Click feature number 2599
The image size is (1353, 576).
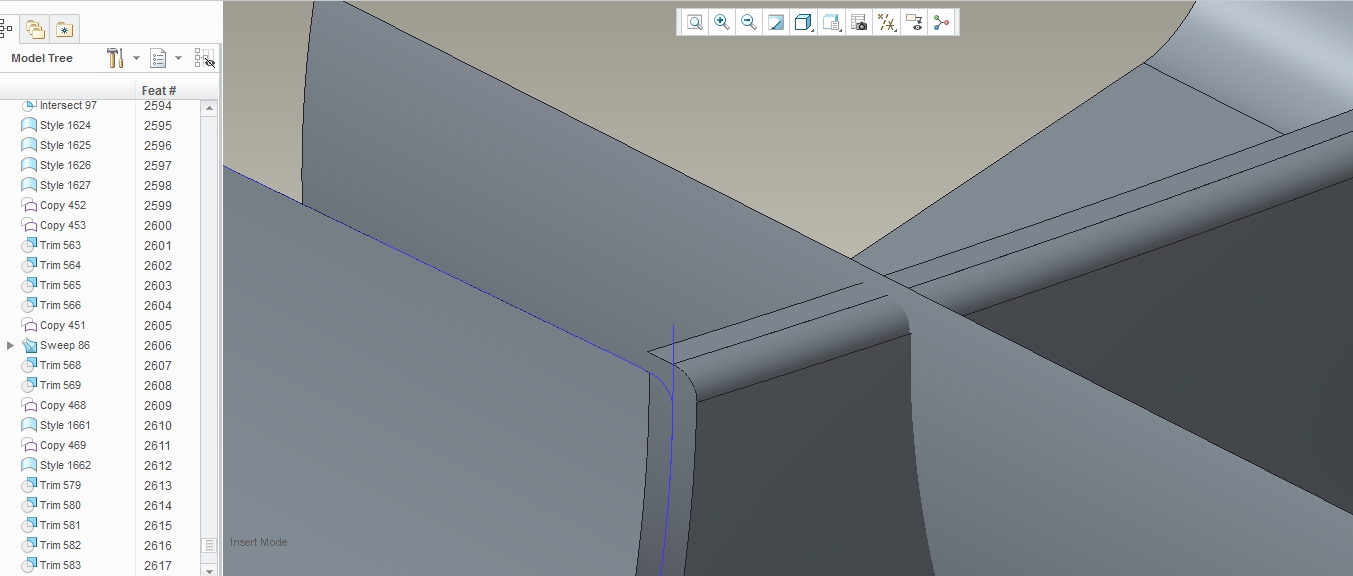pyautogui.click(x=158, y=205)
